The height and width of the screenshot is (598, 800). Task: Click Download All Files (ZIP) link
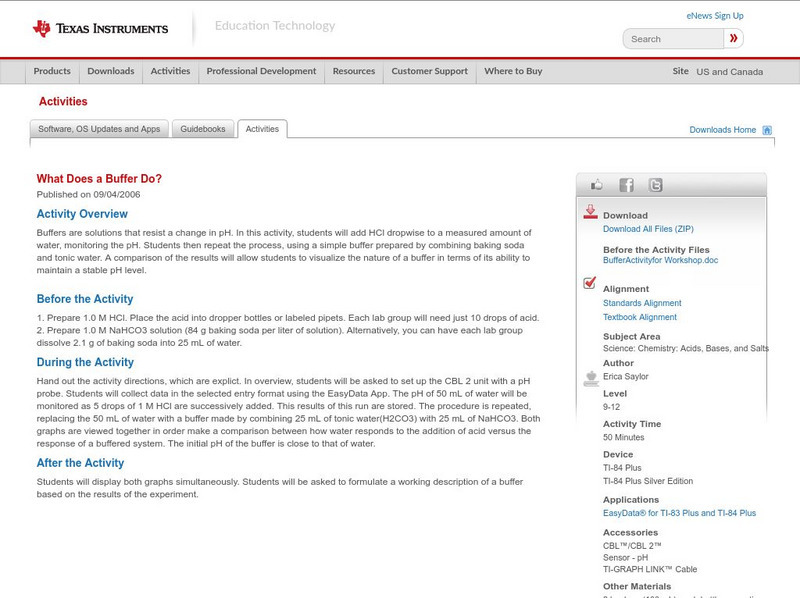pos(648,229)
